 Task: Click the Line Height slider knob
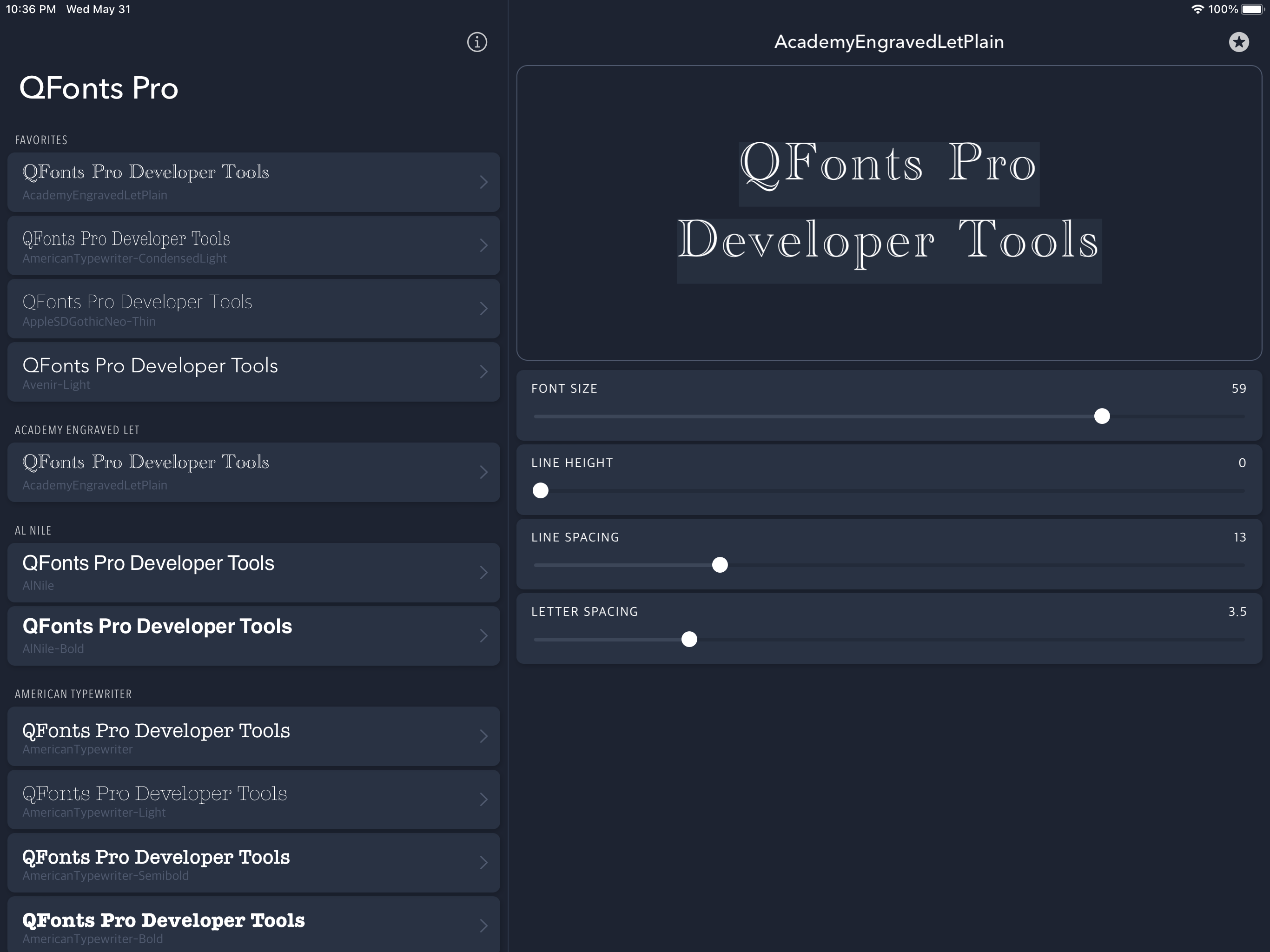pos(540,490)
